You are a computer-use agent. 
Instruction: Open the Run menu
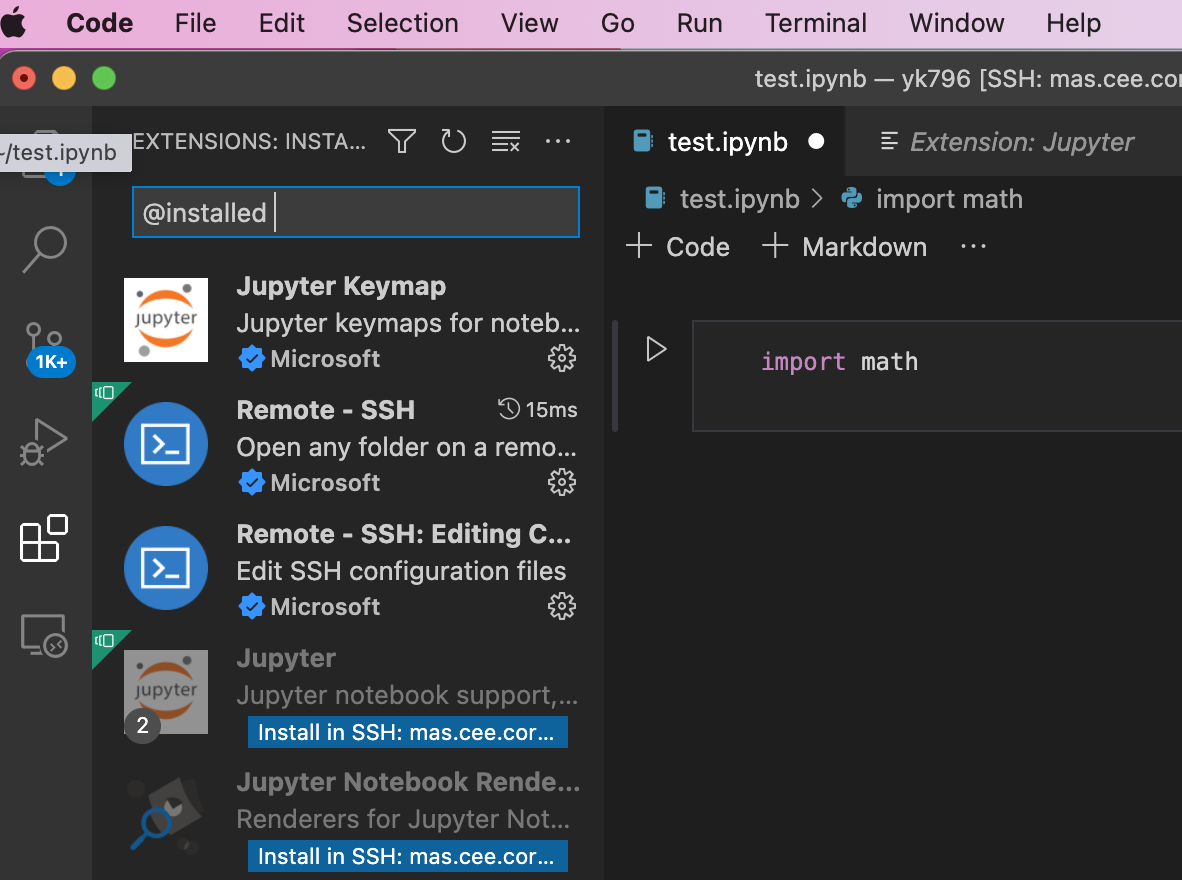point(700,23)
